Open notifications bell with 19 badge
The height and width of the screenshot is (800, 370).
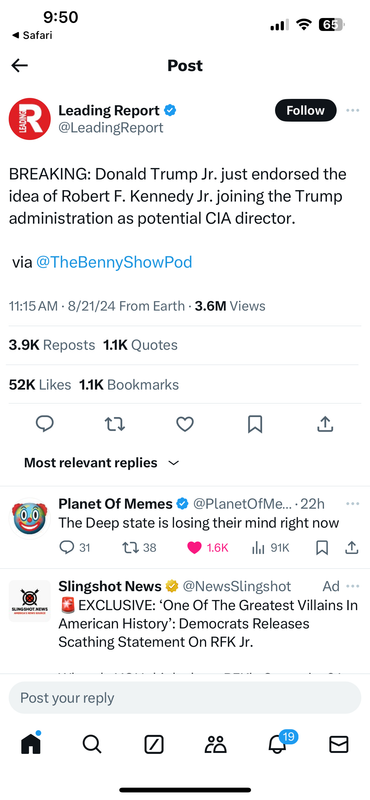point(279,744)
